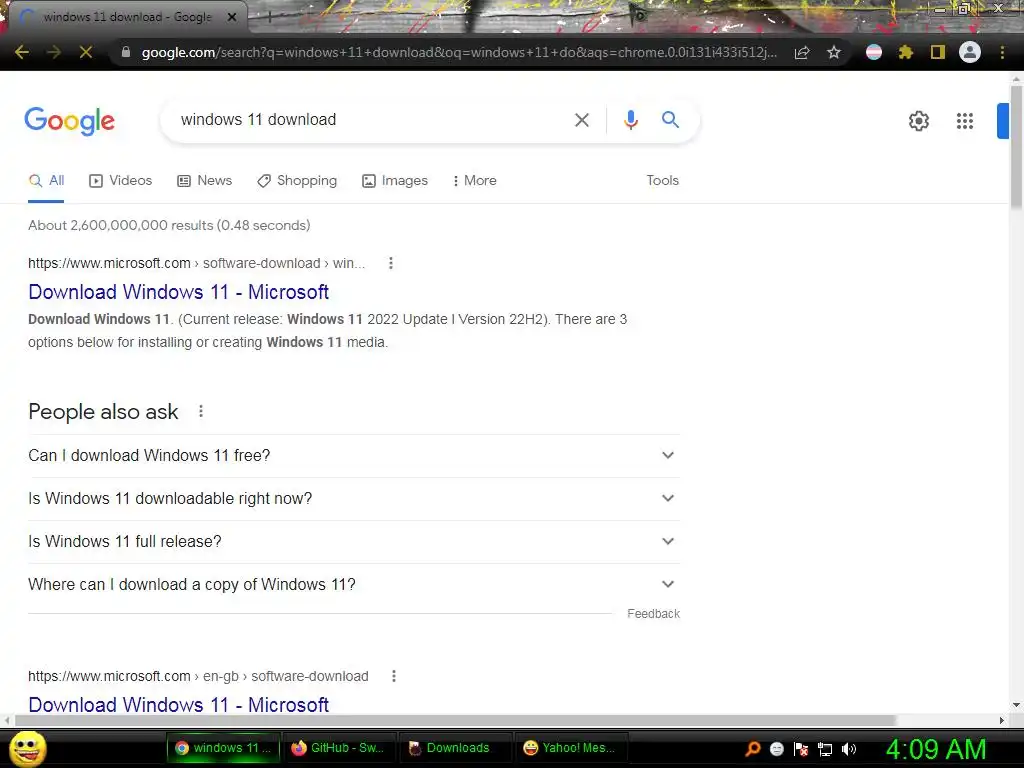Open the search Tools options

pyautogui.click(x=662, y=180)
